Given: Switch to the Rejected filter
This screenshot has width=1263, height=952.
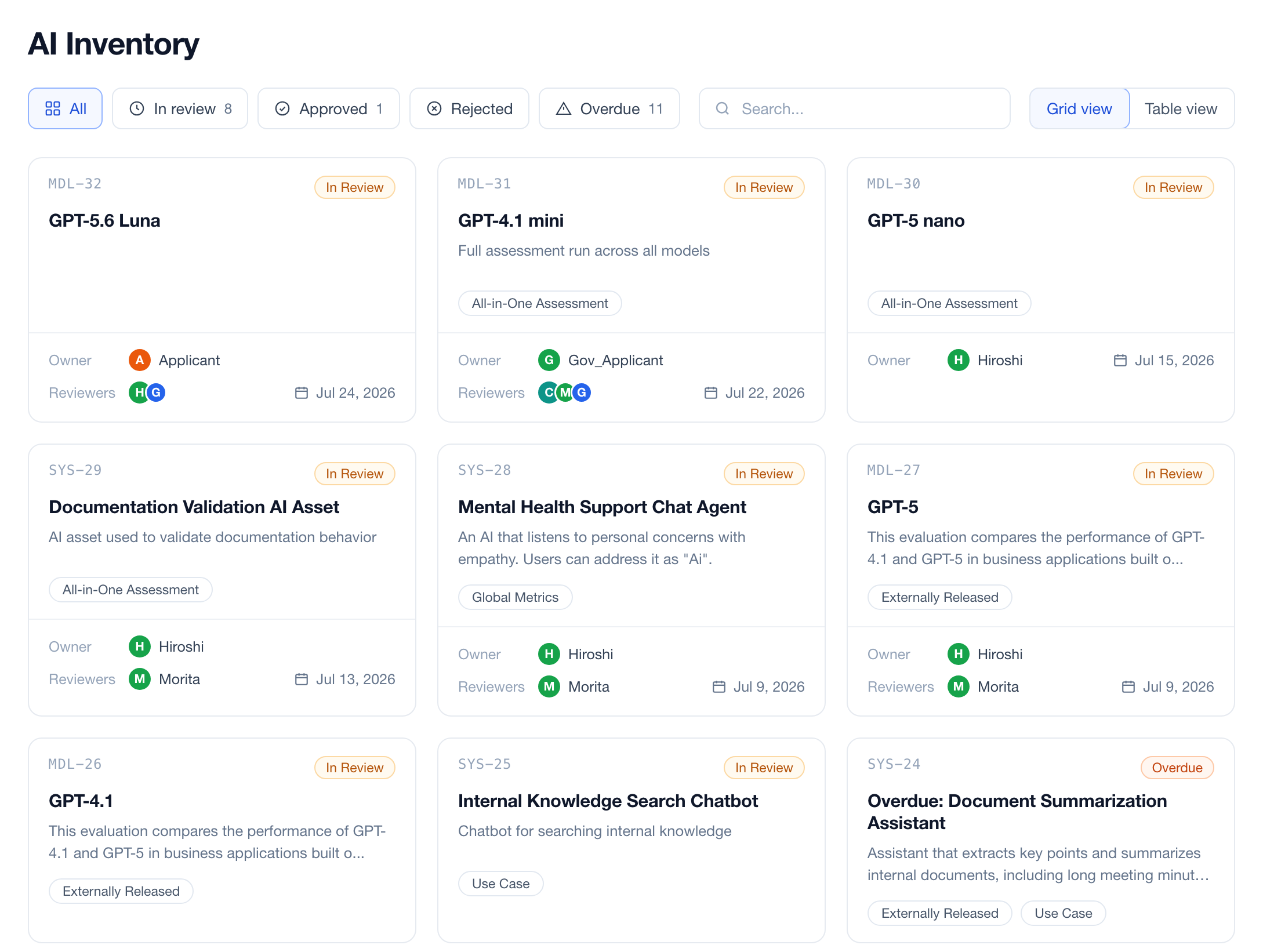Looking at the screenshot, I should 469,108.
